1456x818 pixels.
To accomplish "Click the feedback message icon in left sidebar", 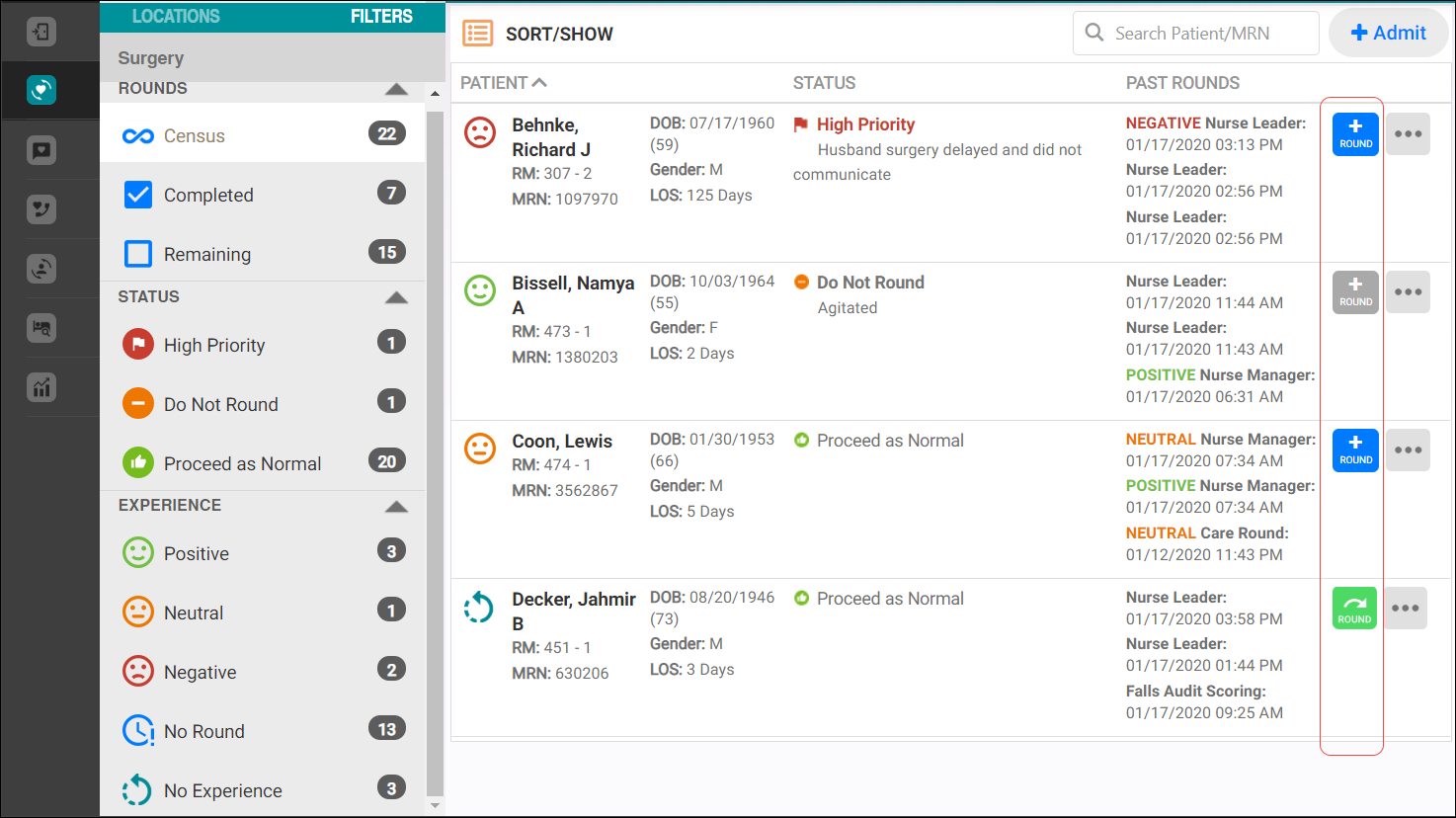I will 41,150.
